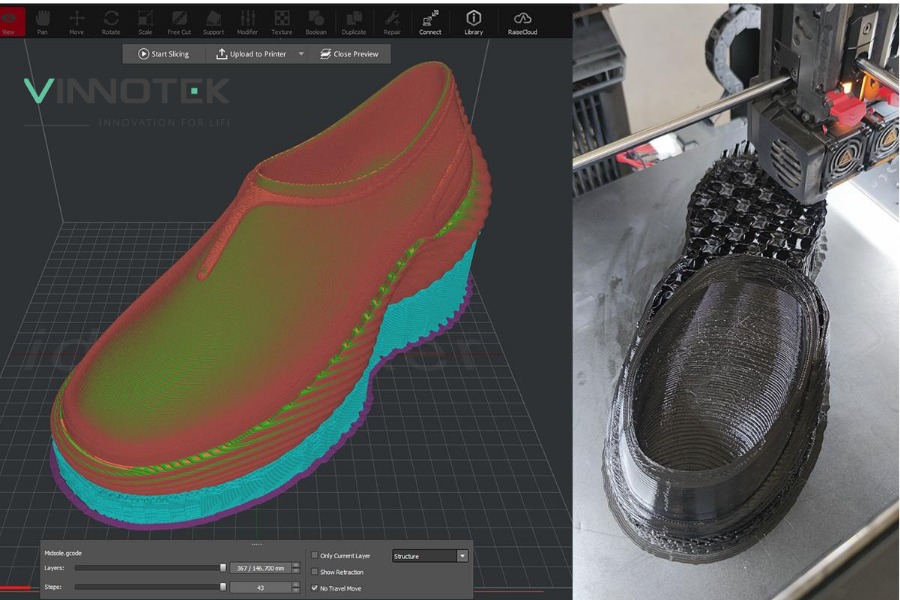The width and height of the screenshot is (900, 600).
Task: Click the Layers slider handle
Action: 223,568
